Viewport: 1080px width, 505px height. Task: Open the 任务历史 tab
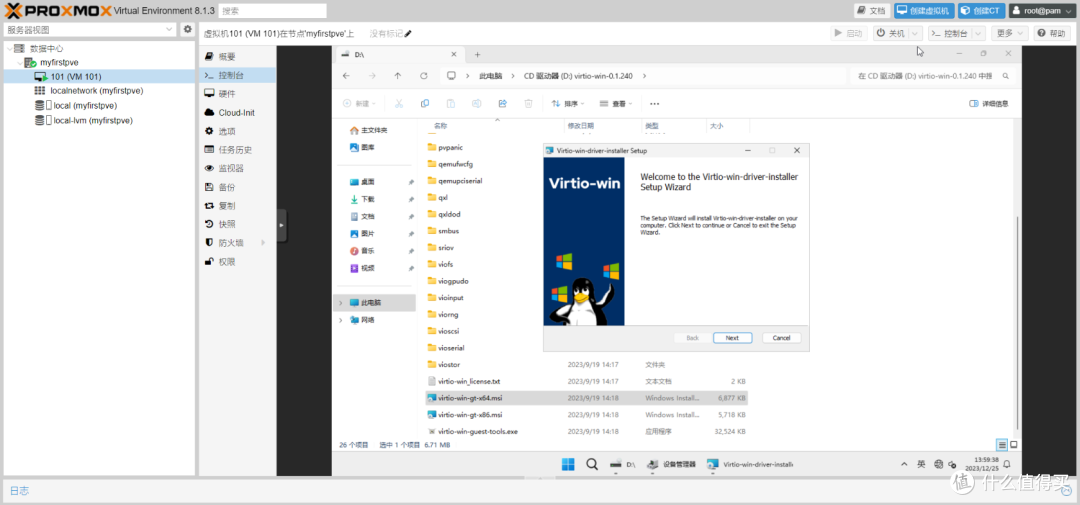[x=237, y=150]
